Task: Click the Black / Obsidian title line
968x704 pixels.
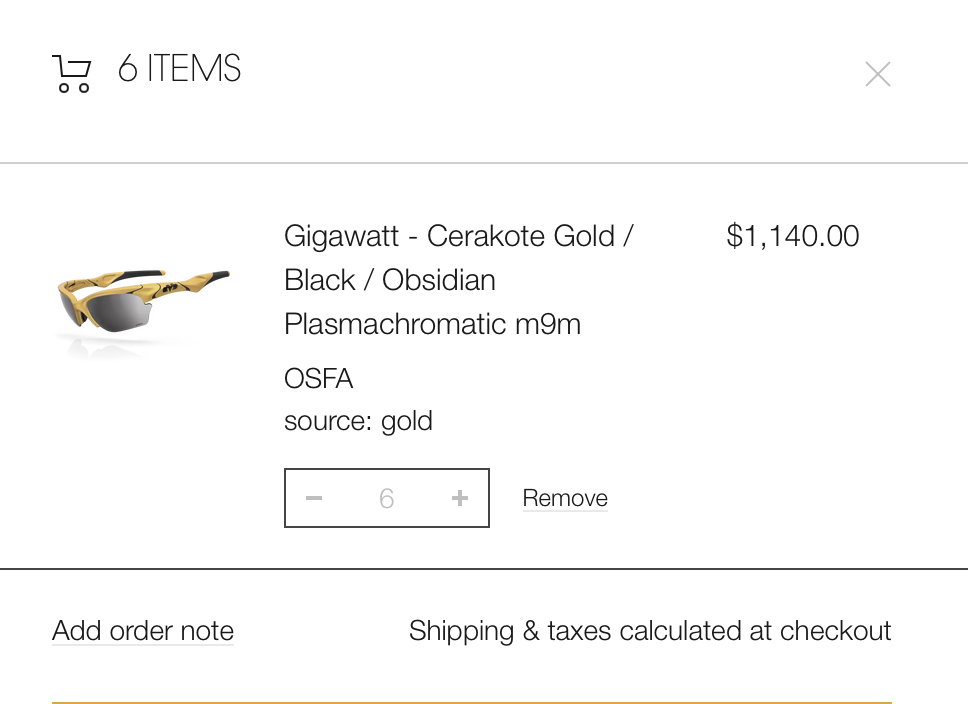Action: click(x=390, y=280)
